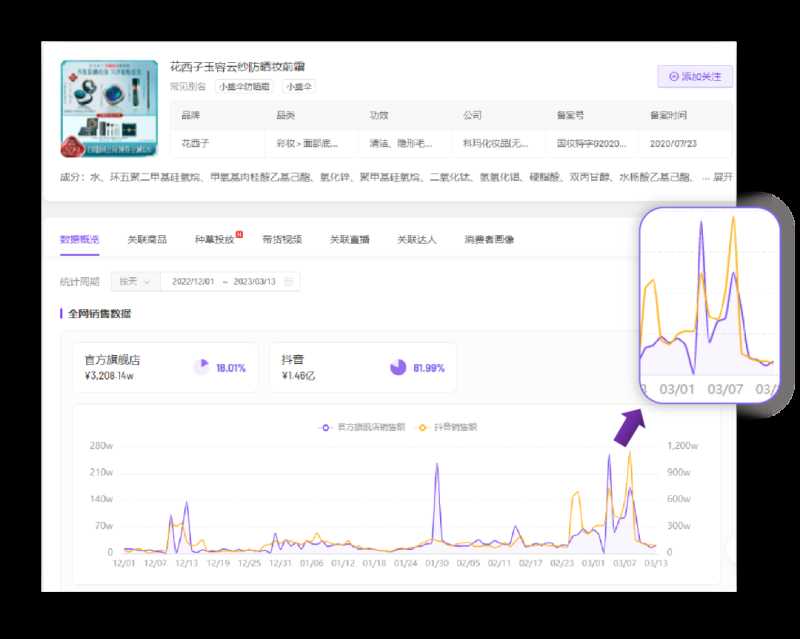Open the 按天 period dropdown
Image resolution: width=800 pixels, height=639 pixels.
135,282
